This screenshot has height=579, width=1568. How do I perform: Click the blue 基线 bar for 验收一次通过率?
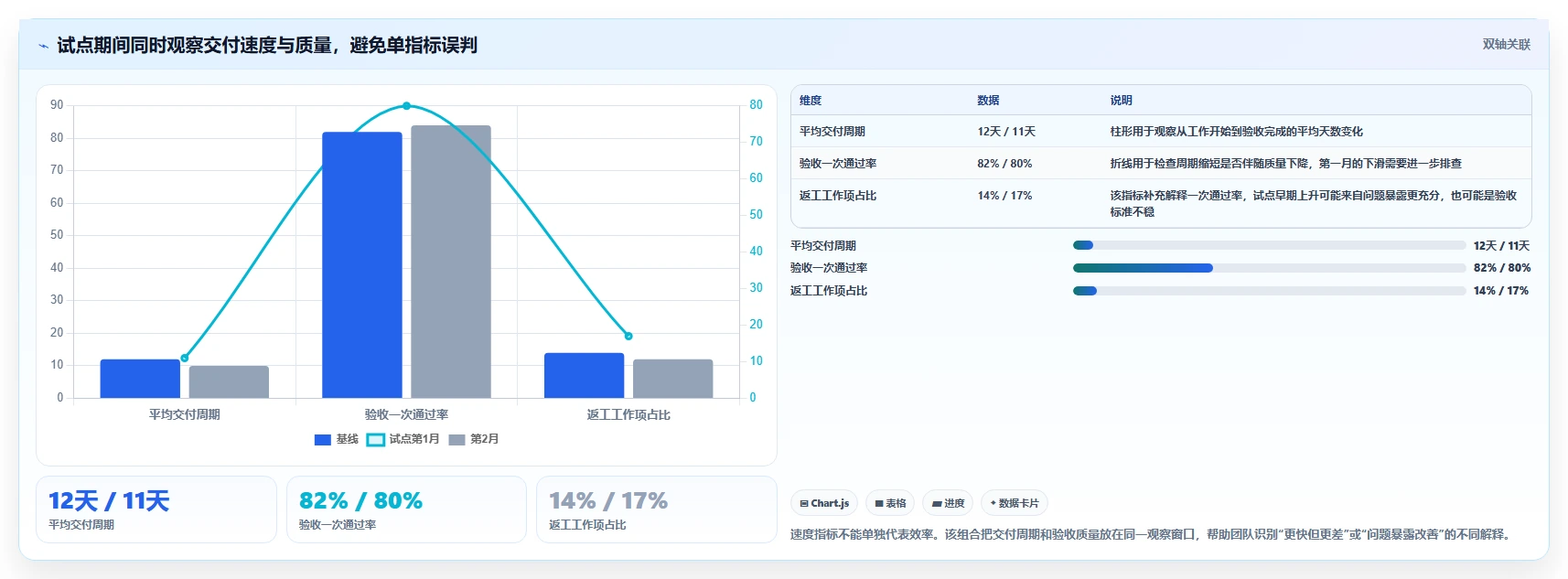click(x=362, y=265)
